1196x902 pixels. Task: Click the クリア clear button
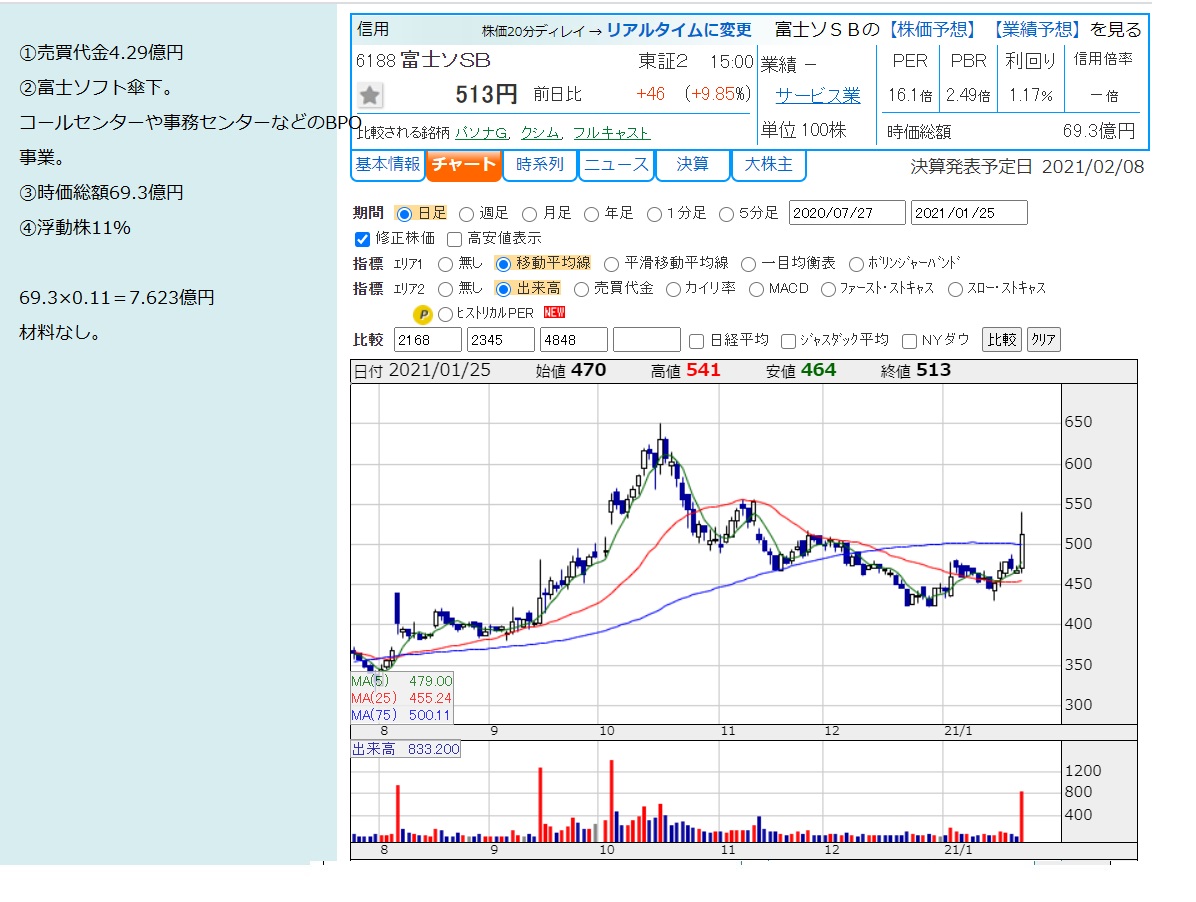(1043, 339)
